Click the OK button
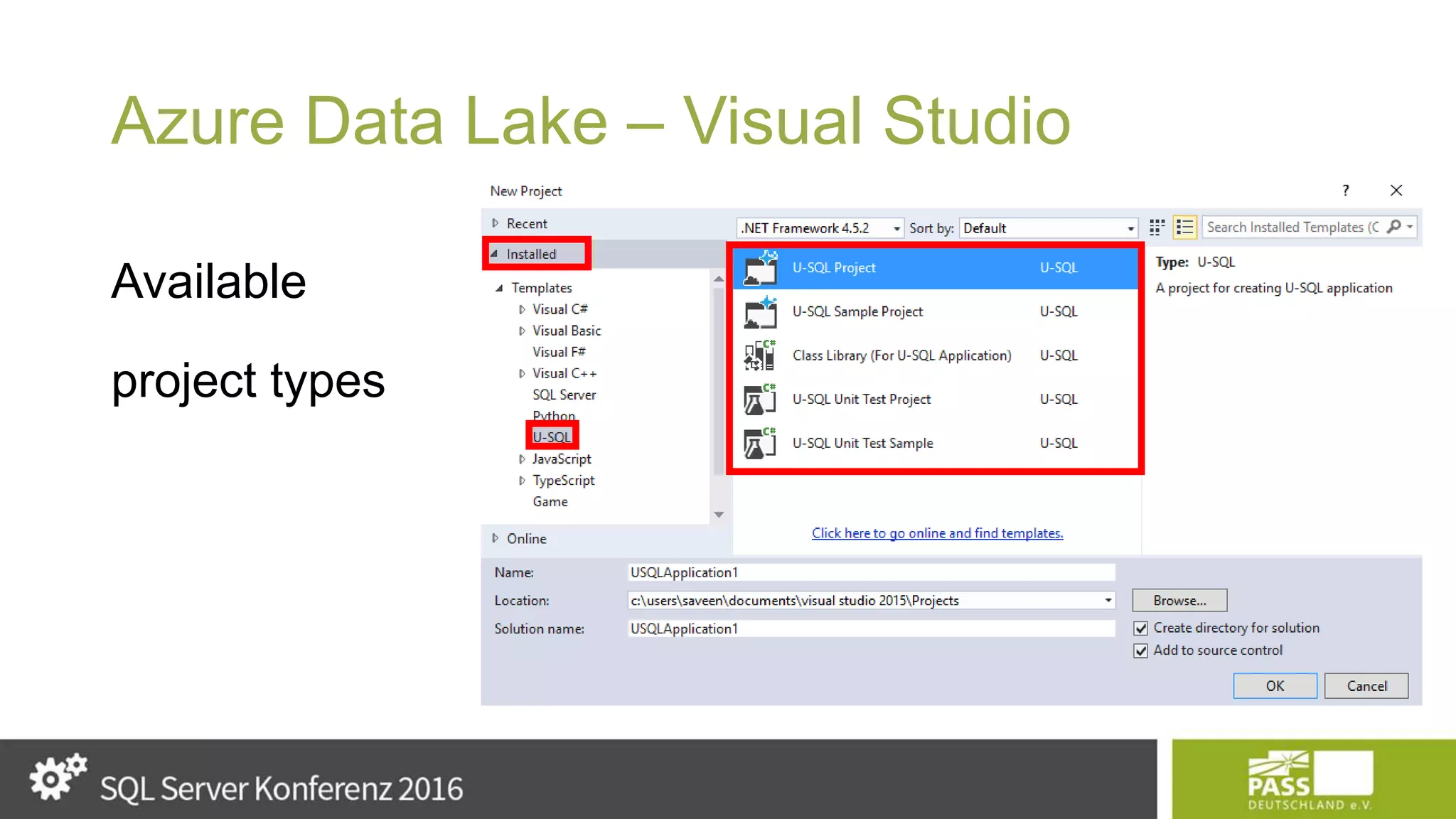 pyautogui.click(x=1275, y=686)
